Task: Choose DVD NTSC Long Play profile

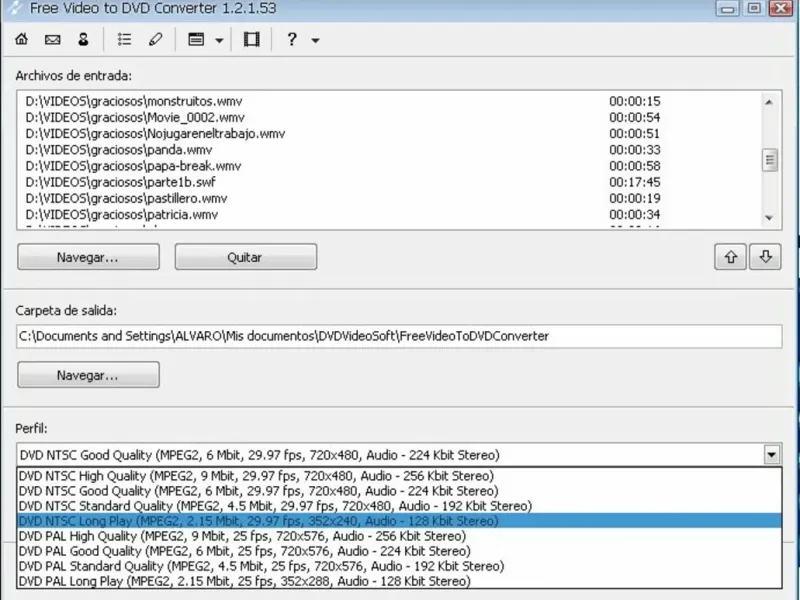Action: click(x=399, y=521)
